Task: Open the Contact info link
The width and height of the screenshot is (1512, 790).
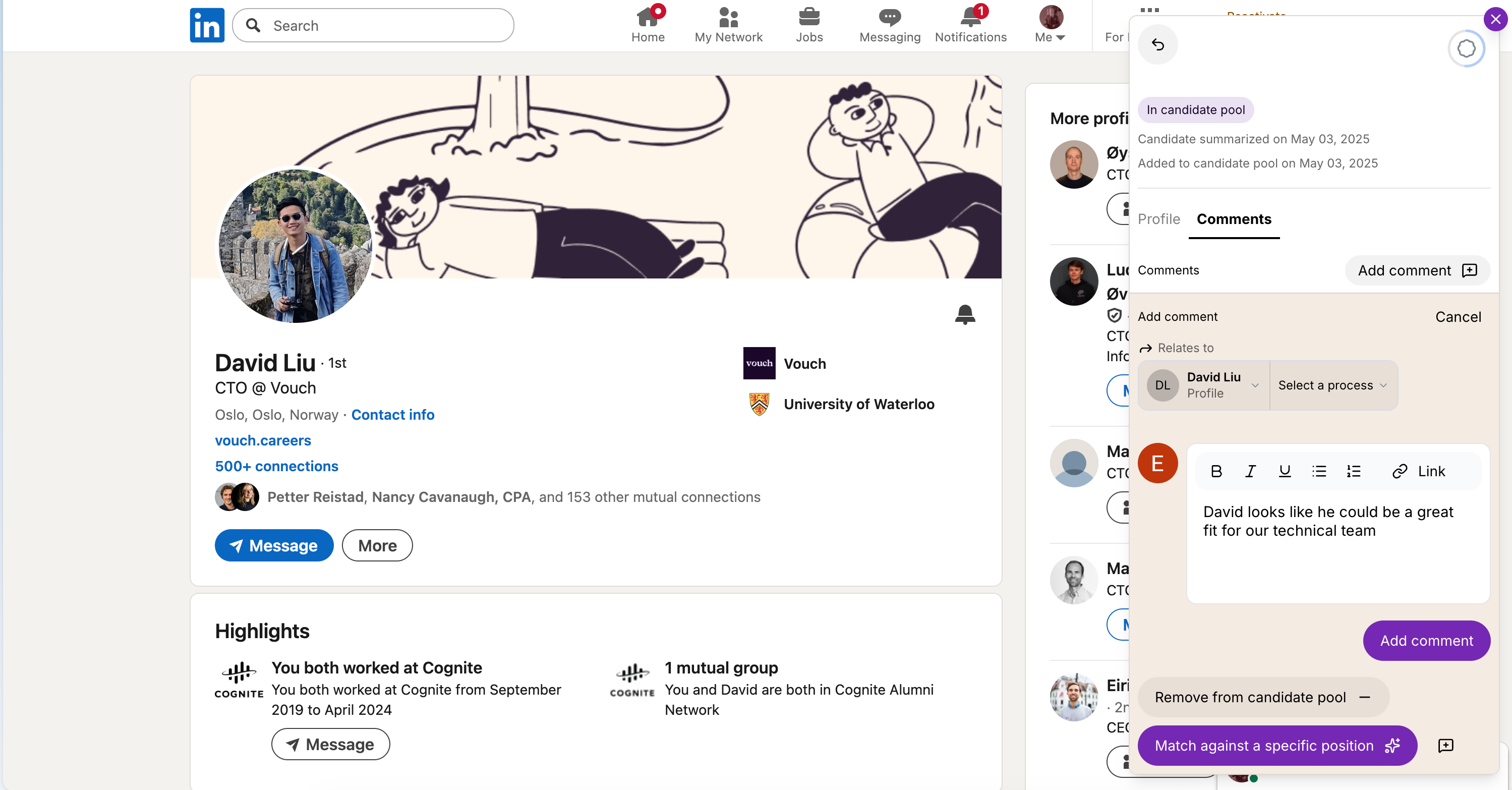Action: point(393,414)
